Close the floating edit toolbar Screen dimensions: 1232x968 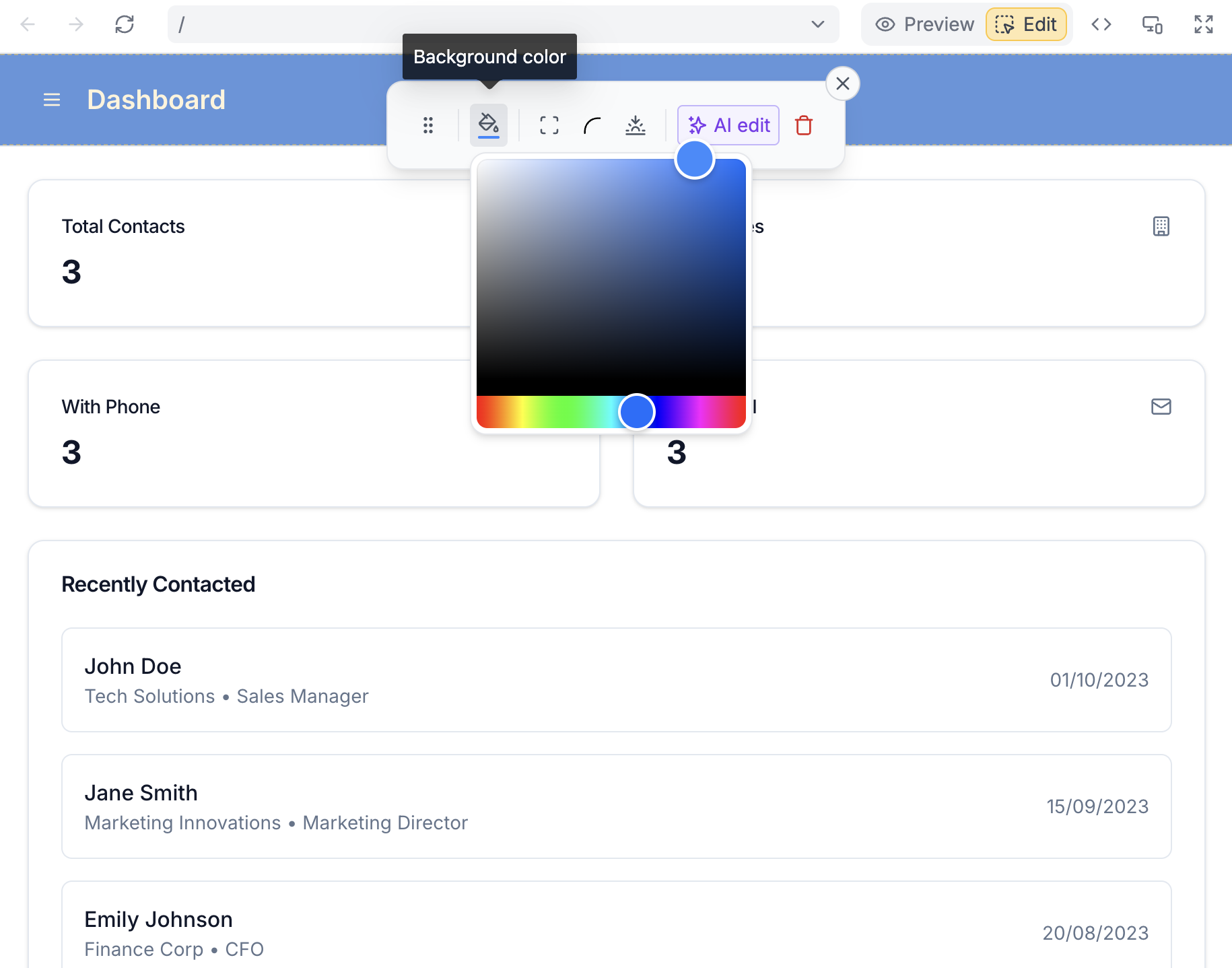[x=843, y=83]
